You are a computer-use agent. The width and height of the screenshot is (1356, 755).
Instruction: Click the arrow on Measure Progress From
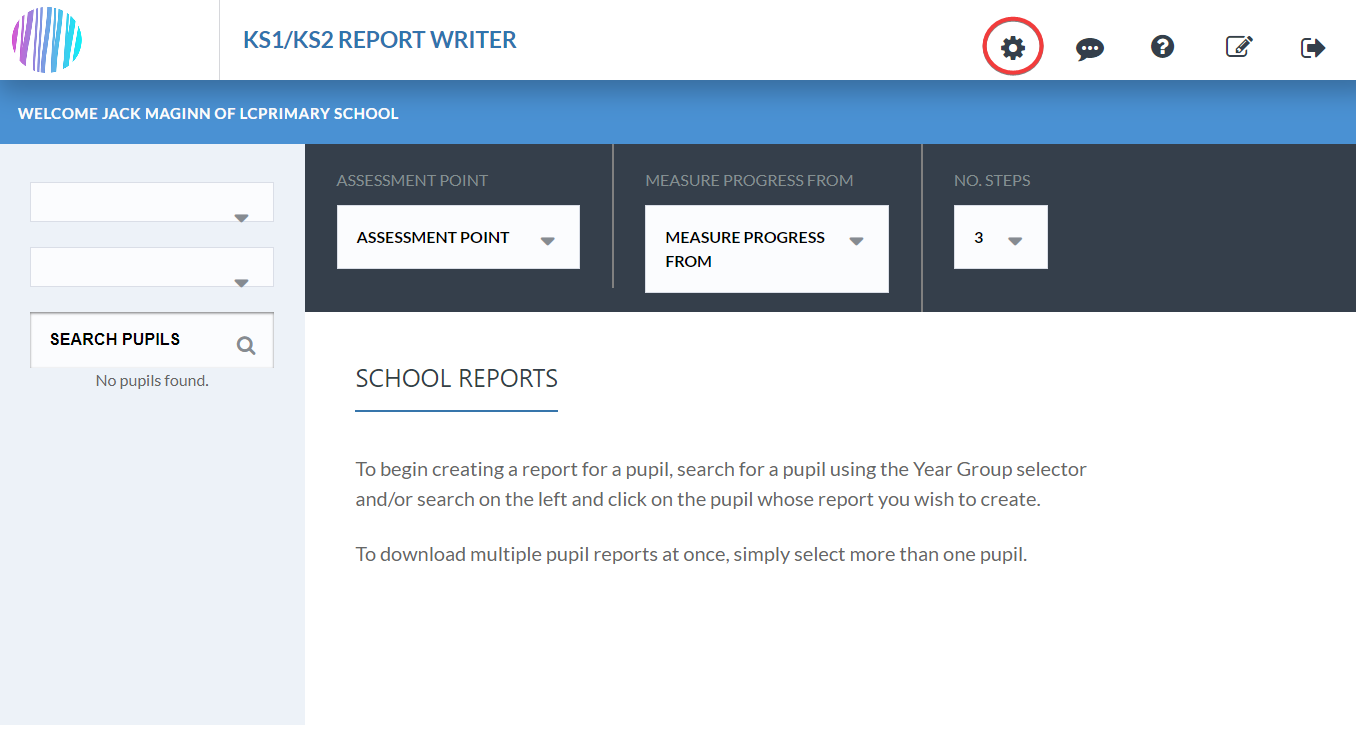(x=856, y=241)
